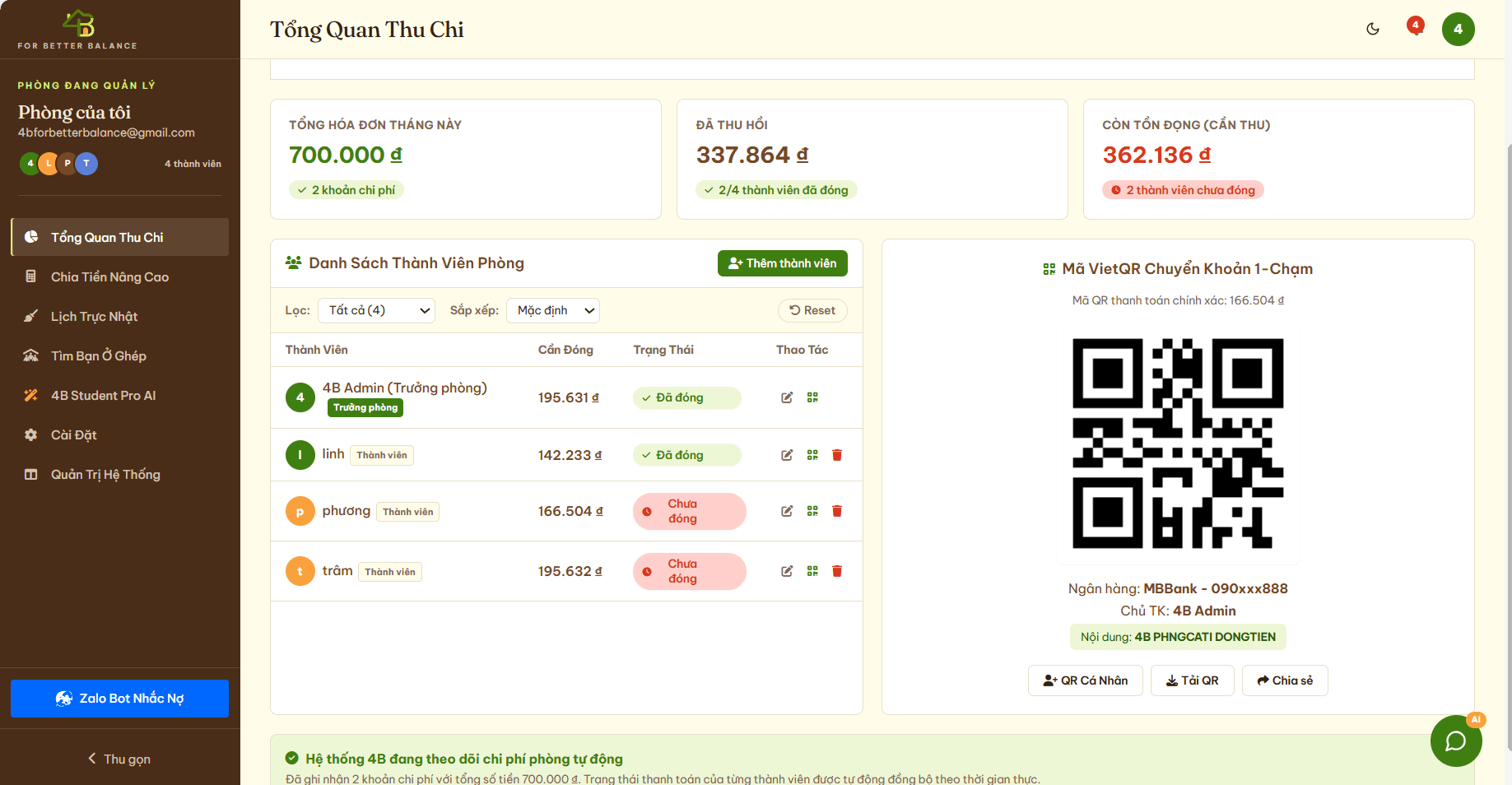Open the user avatar menu

pyautogui.click(x=1458, y=29)
